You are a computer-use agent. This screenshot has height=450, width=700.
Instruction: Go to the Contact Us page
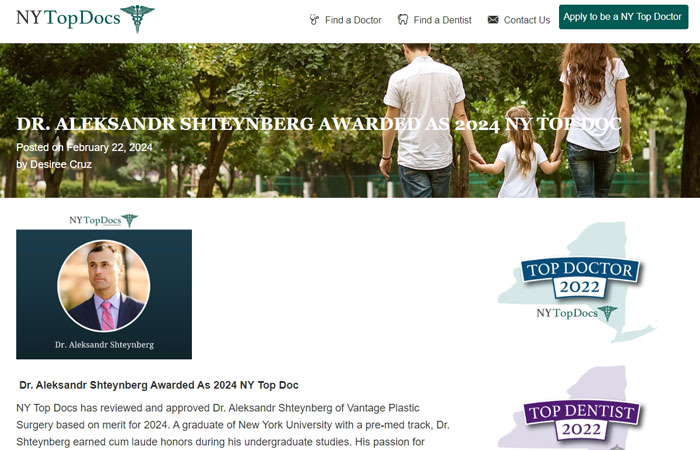click(x=519, y=20)
